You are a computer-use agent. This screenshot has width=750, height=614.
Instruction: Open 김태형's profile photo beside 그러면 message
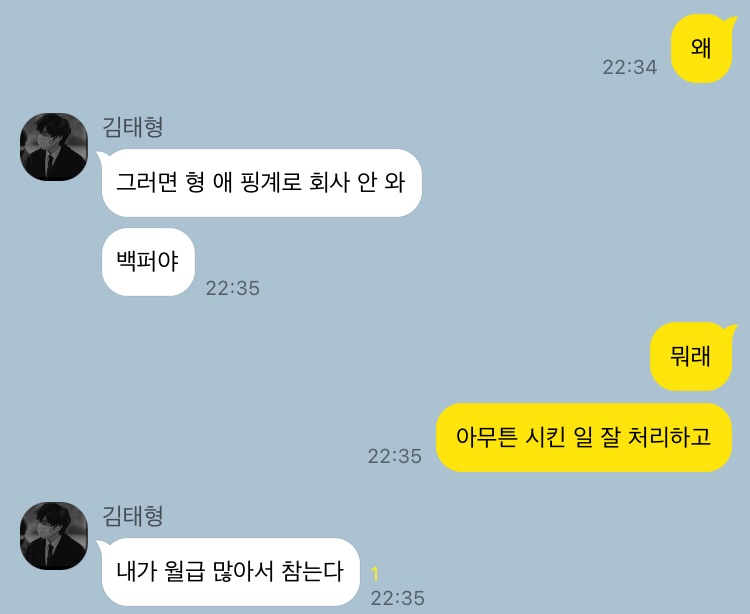54,147
